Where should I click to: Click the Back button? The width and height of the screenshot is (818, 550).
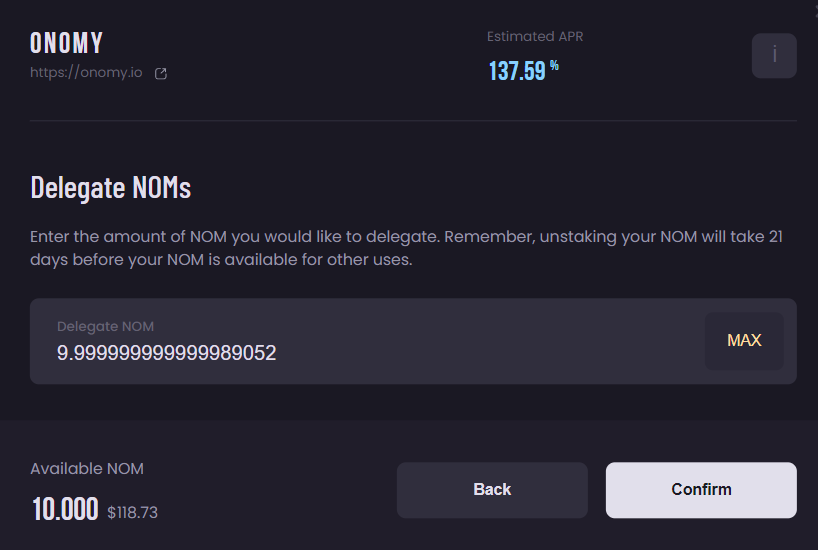pyautogui.click(x=492, y=490)
